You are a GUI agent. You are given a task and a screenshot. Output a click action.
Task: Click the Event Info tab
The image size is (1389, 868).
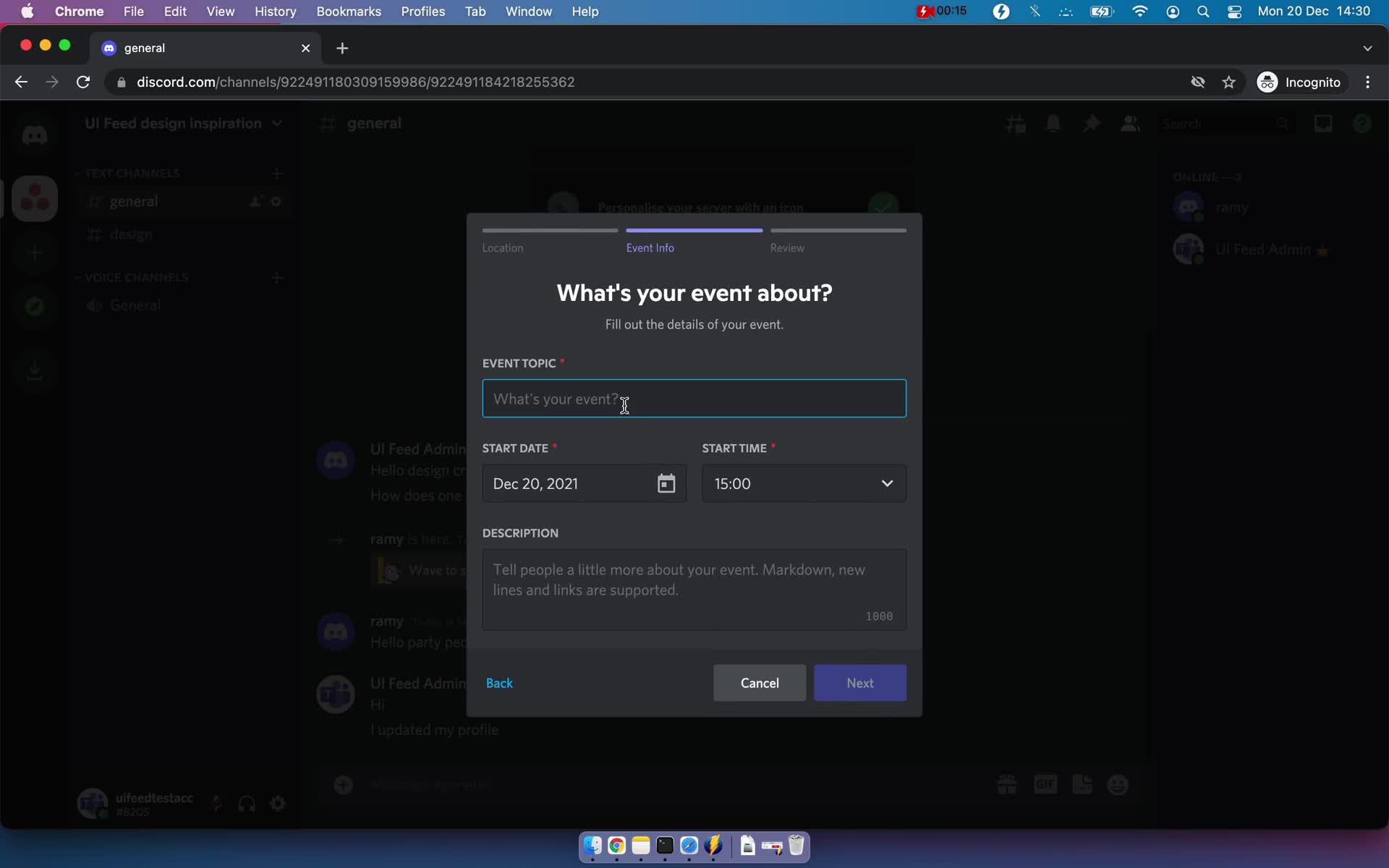point(650,247)
